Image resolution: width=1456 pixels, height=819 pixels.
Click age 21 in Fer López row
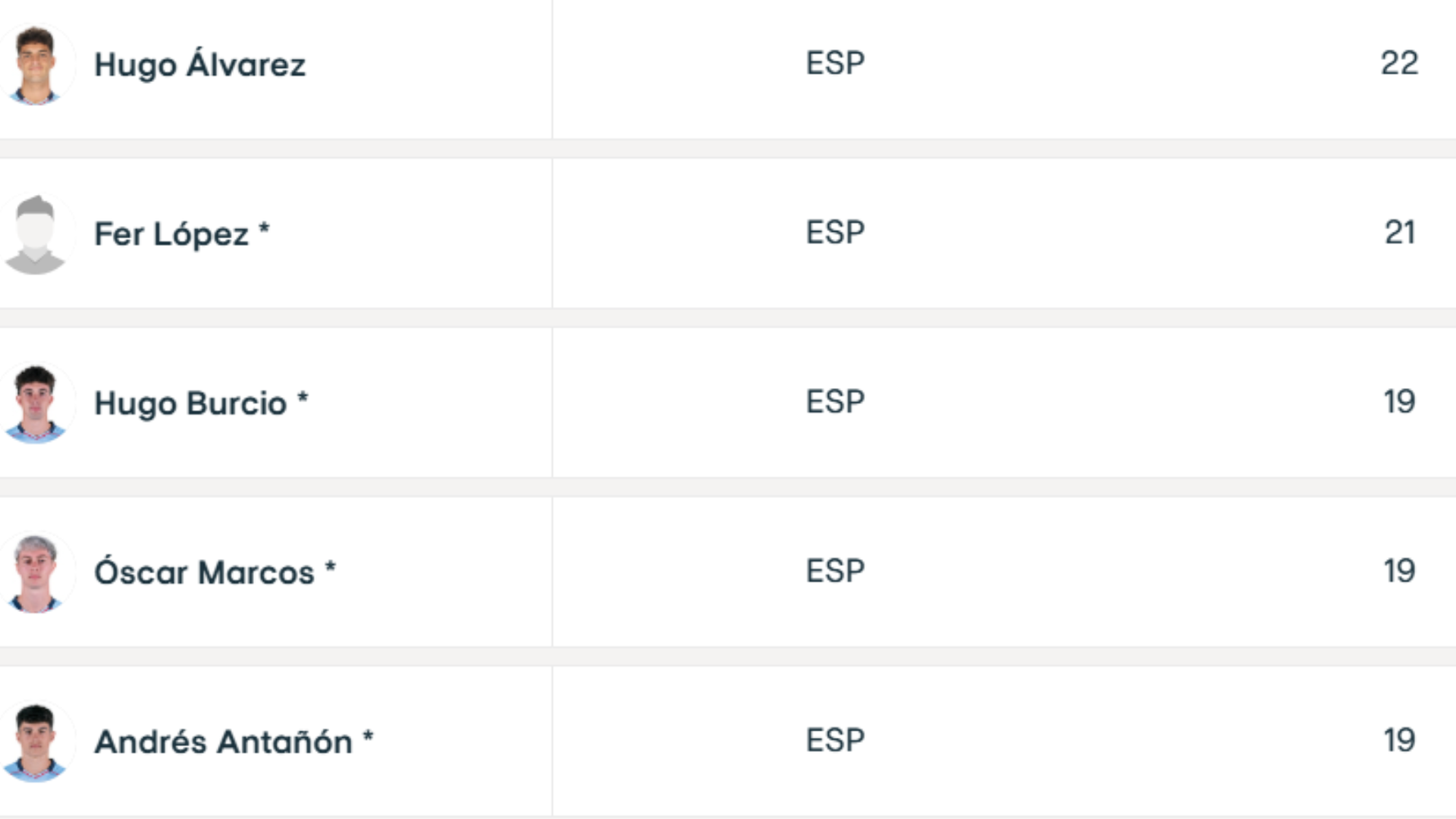point(1399,232)
